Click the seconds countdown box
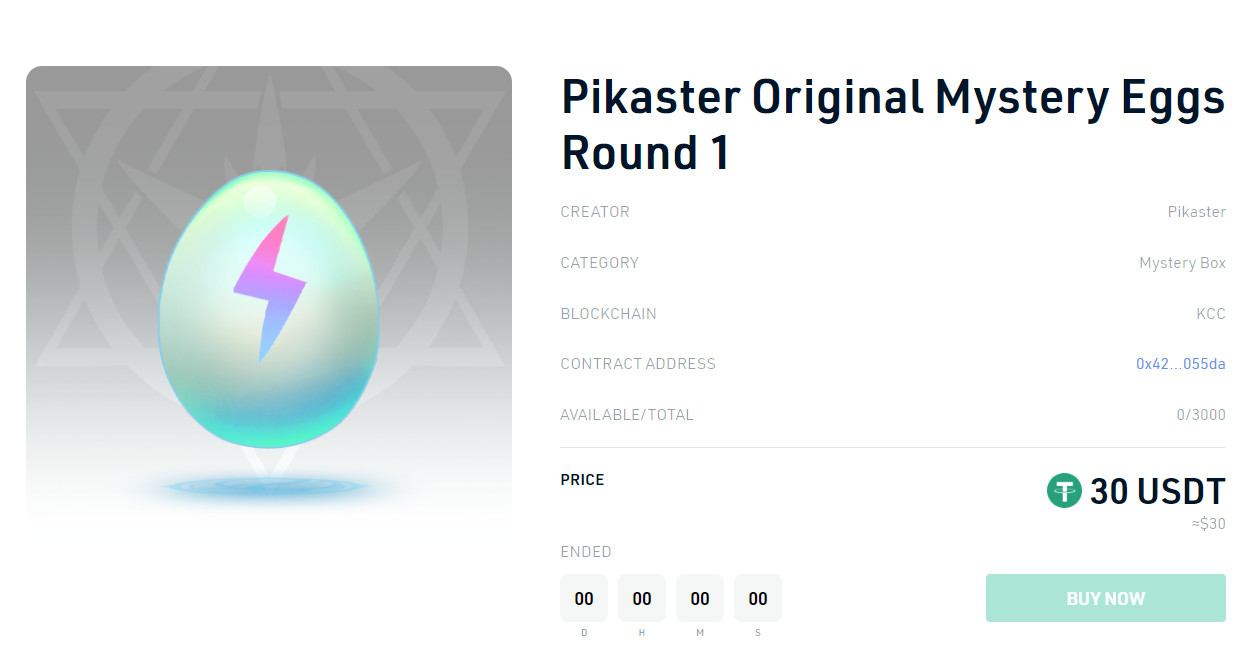This screenshot has width=1258, height=648. (758, 598)
